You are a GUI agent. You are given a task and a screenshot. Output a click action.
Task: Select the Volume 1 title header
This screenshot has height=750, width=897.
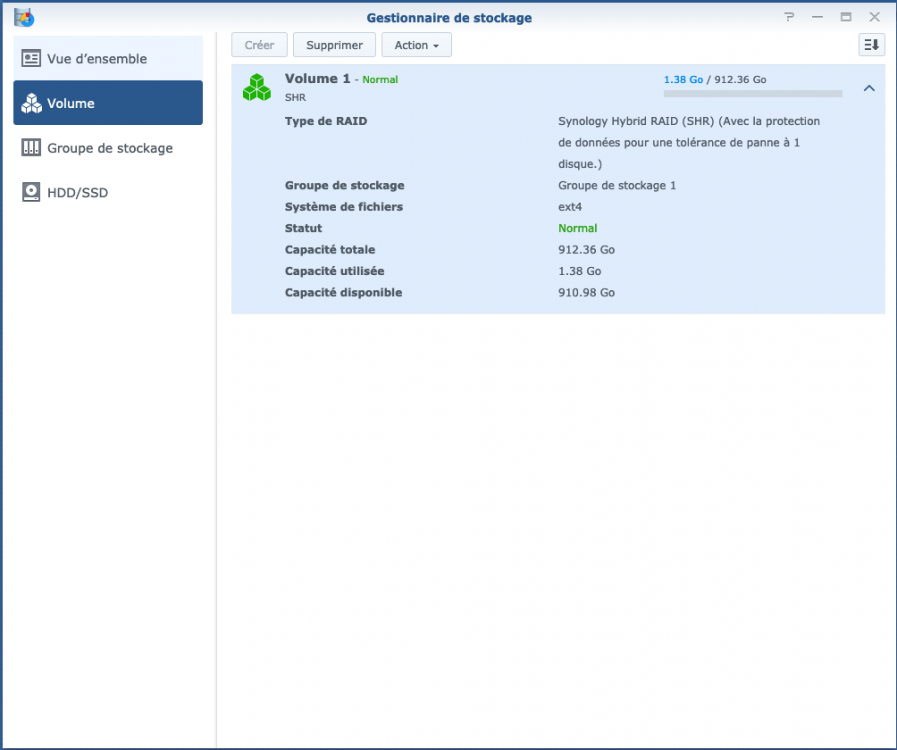[318, 79]
